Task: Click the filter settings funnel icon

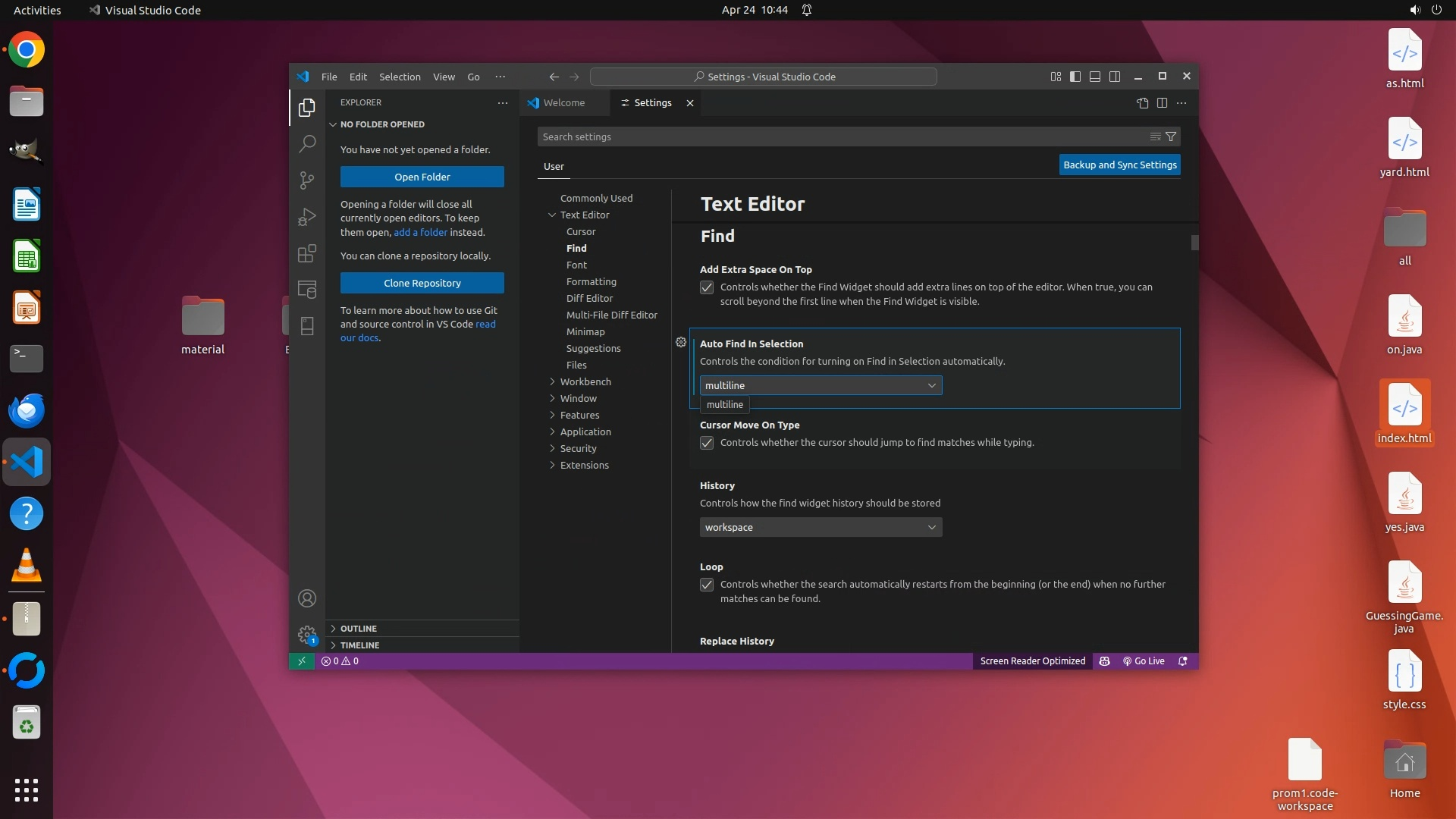Action: pyautogui.click(x=1171, y=136)
